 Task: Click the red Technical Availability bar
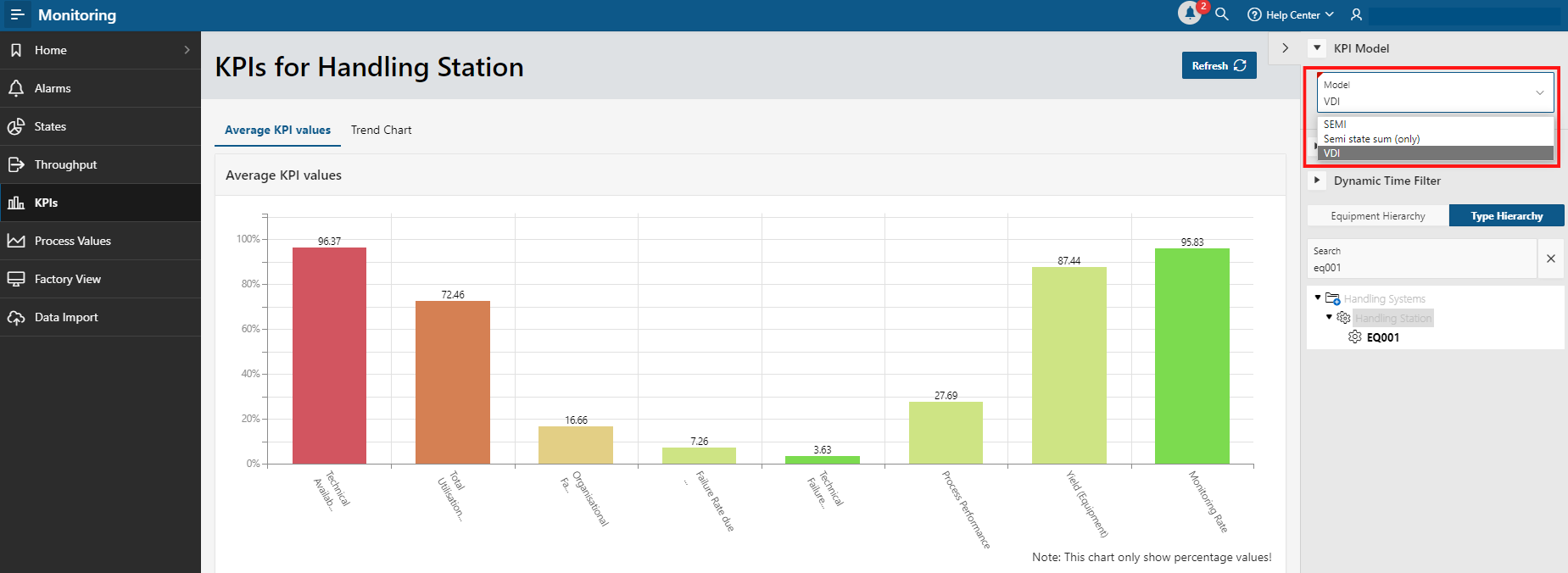(329, 356)
